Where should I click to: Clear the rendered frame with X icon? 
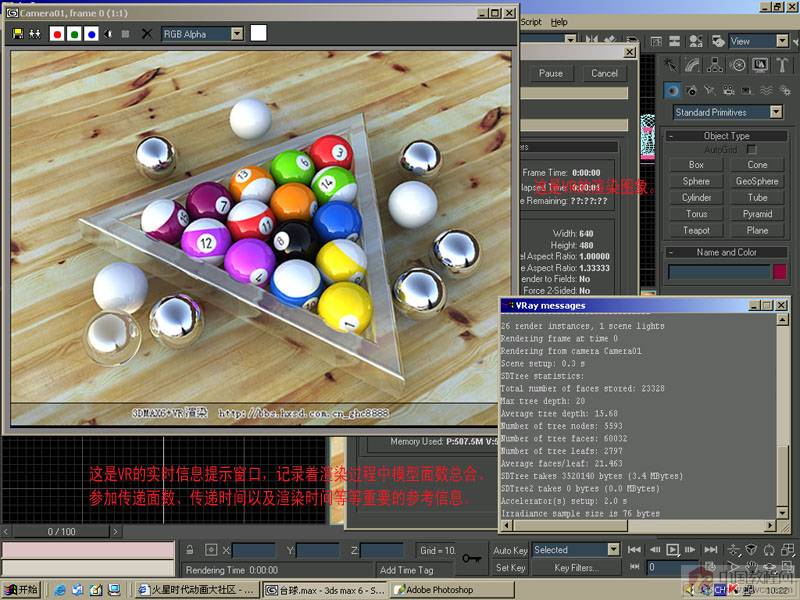coord(146,34)
